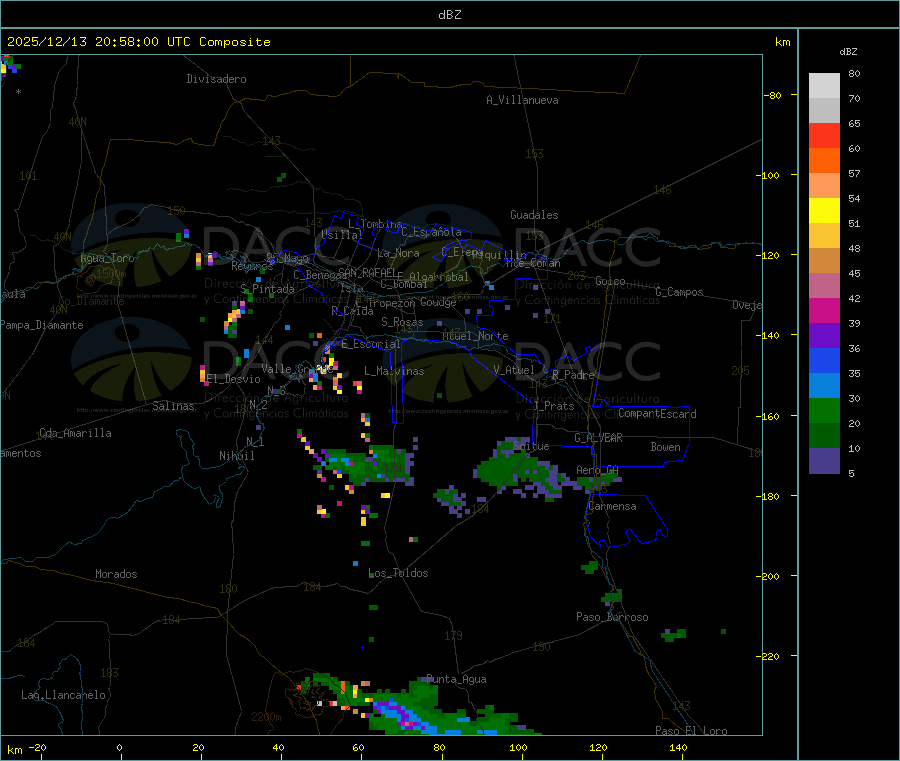Click the CompantEscard map label

pos(658,414)
